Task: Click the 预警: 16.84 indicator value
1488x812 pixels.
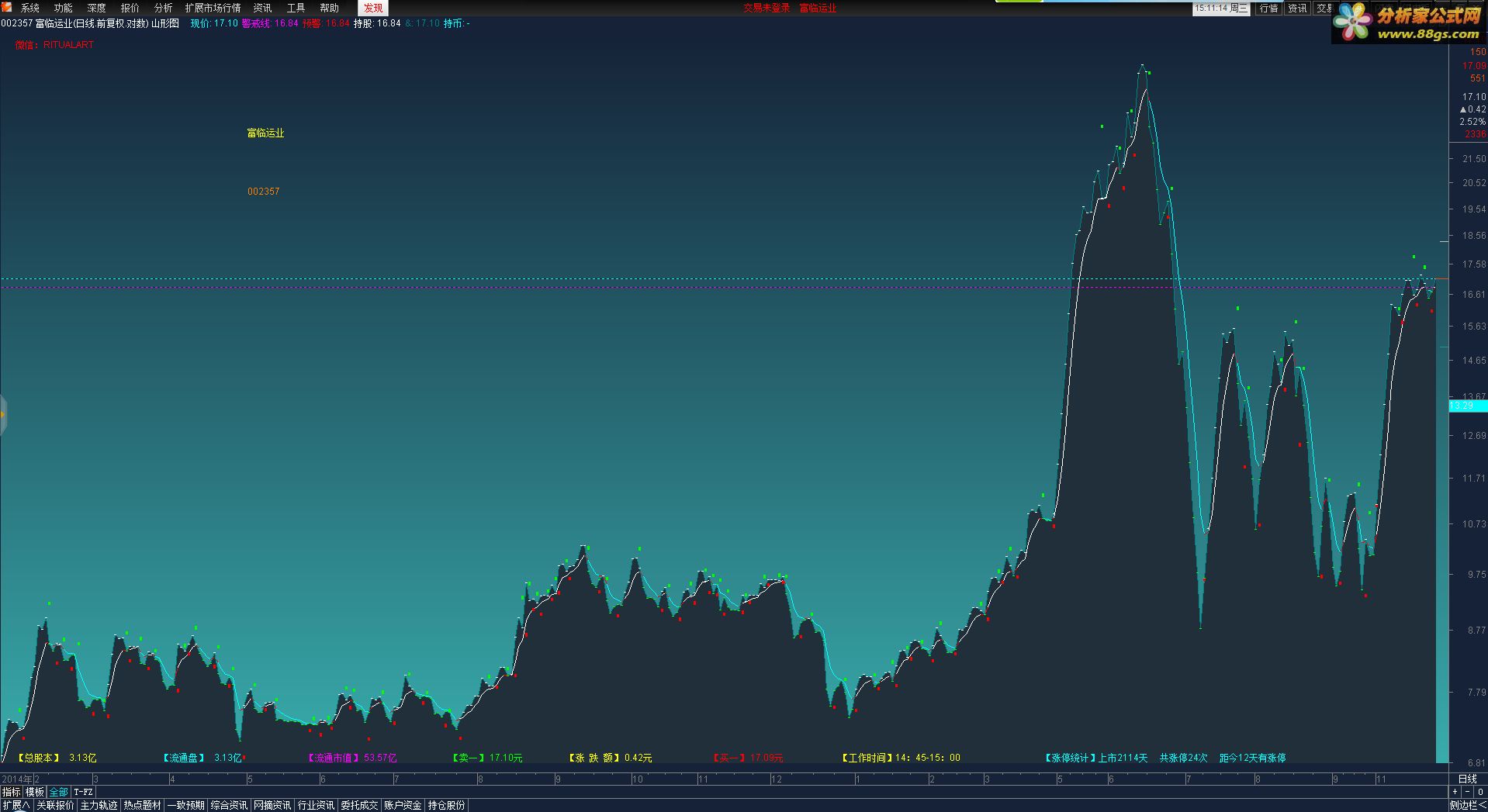Action: (x=326, y=23)
